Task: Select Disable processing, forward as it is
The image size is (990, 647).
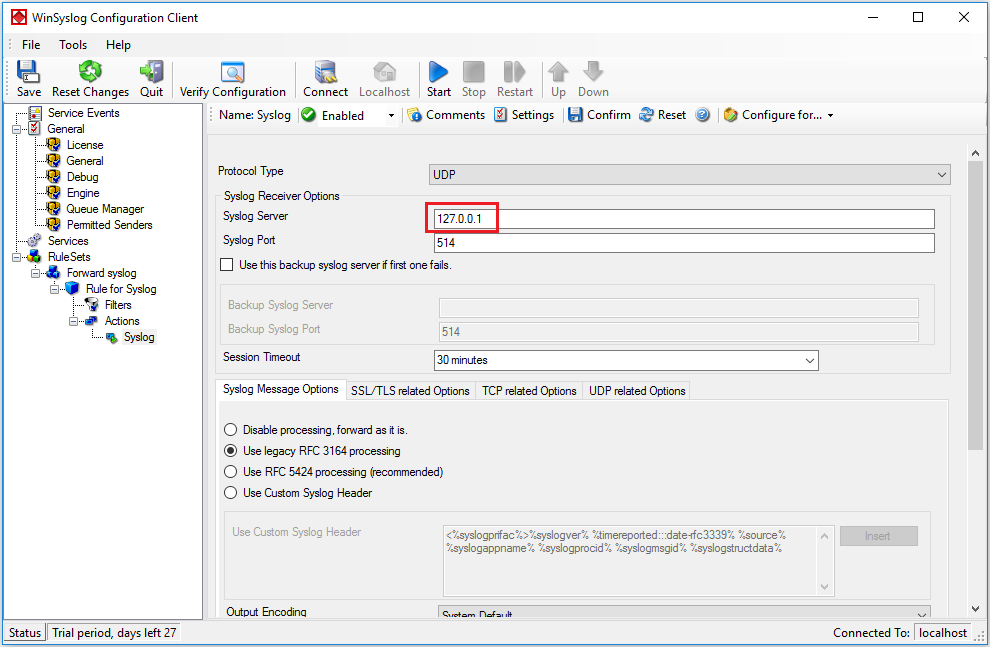Action: point(230,430)
